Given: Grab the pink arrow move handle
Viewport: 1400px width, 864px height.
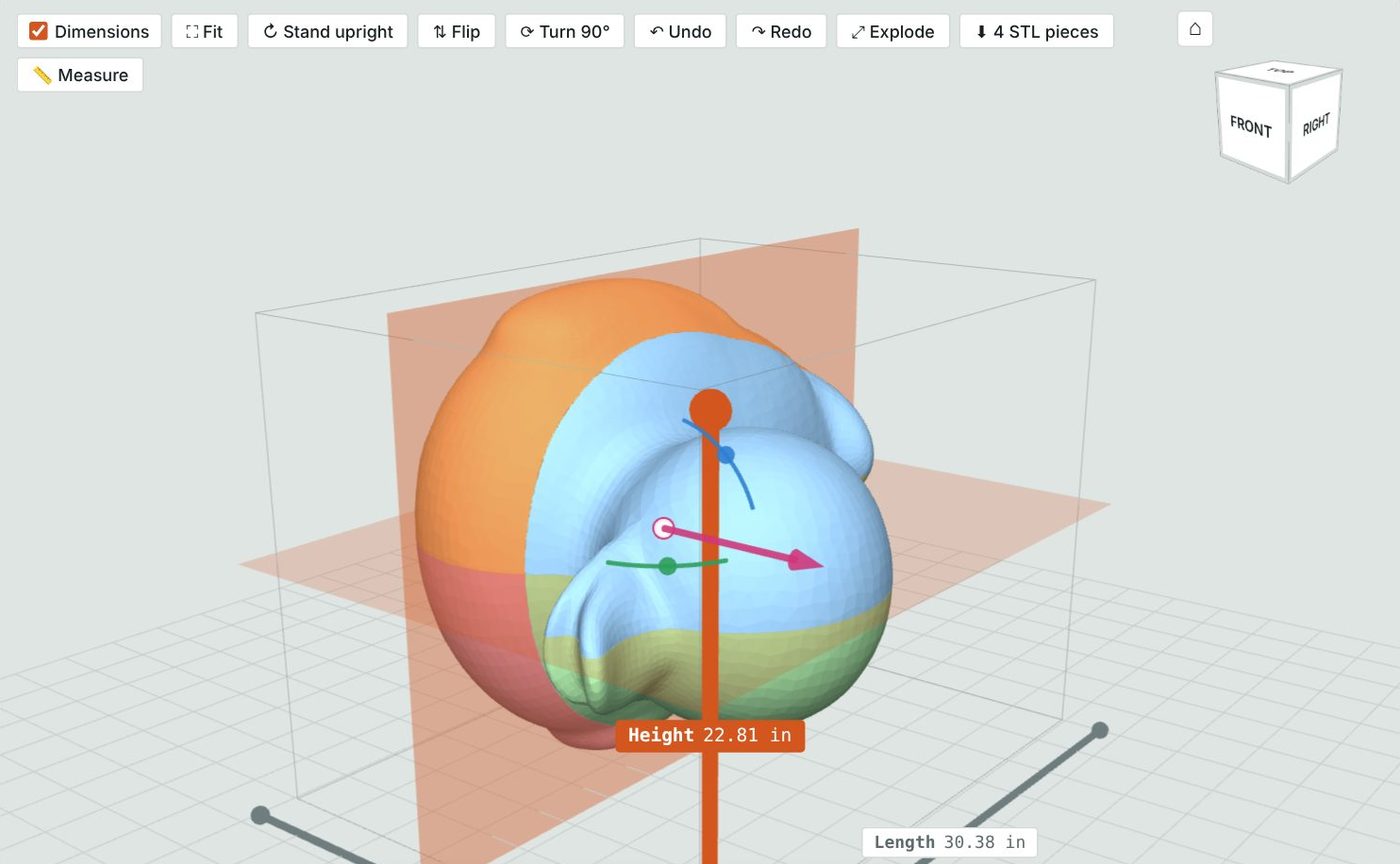Looking at the screenshot, I should (x=805, y=560).
